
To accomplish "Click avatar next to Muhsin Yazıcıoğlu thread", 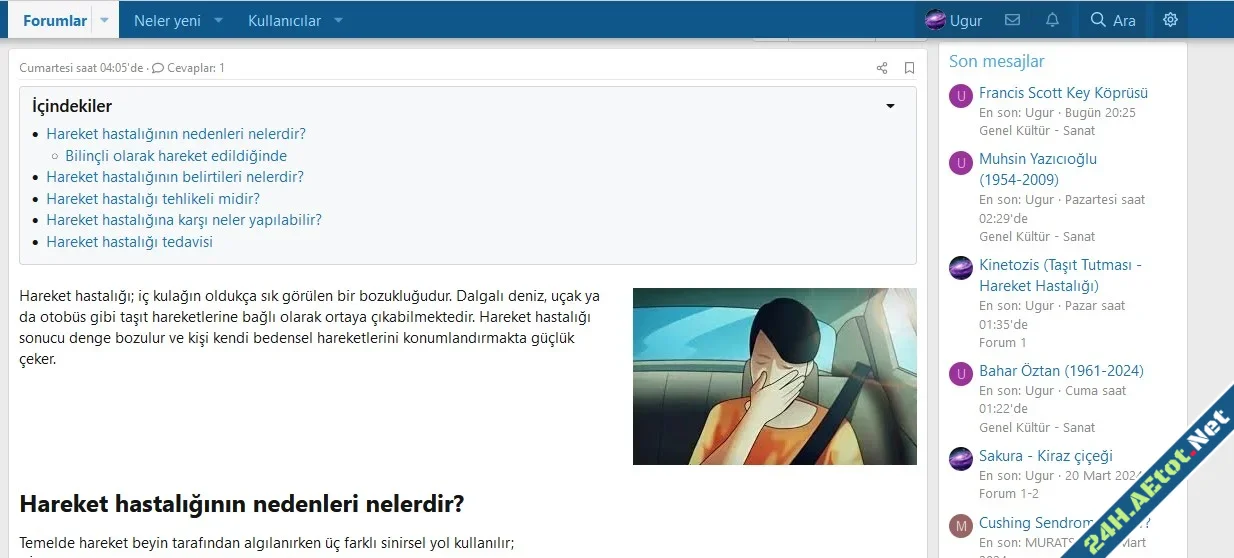I will click(x=961, y=163).
